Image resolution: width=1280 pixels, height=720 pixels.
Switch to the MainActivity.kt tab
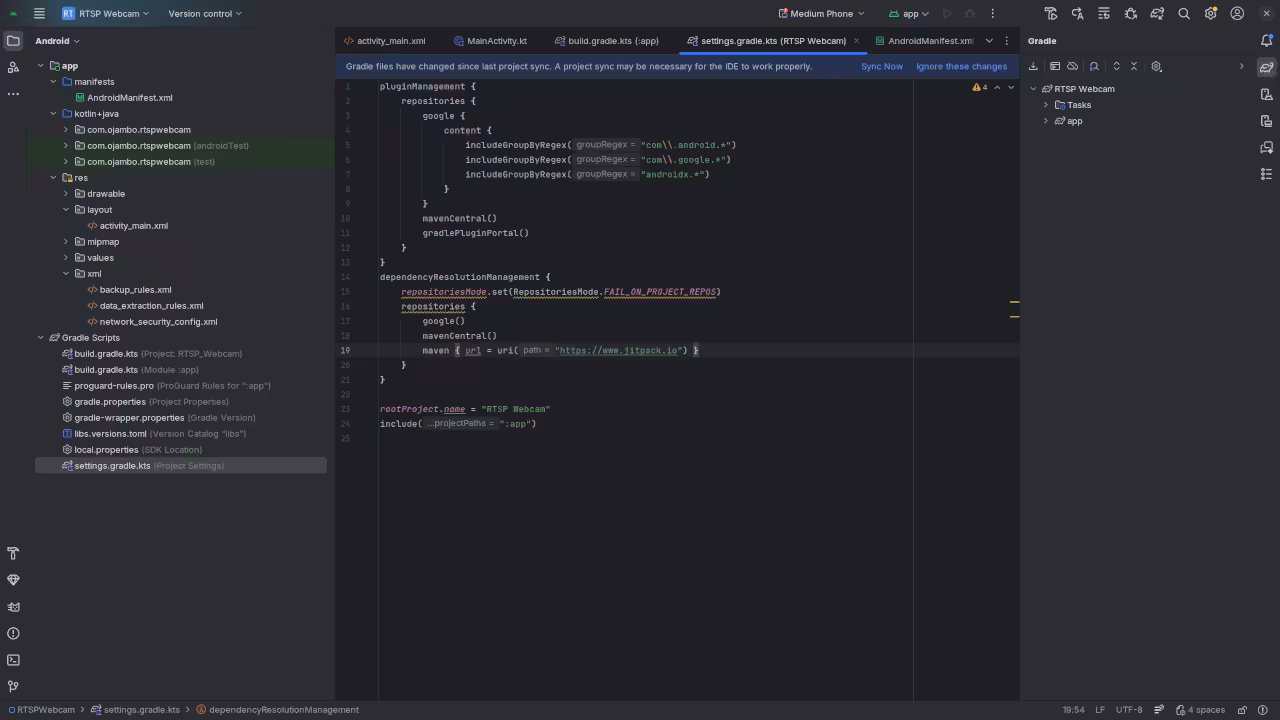[x=497, y=41]
